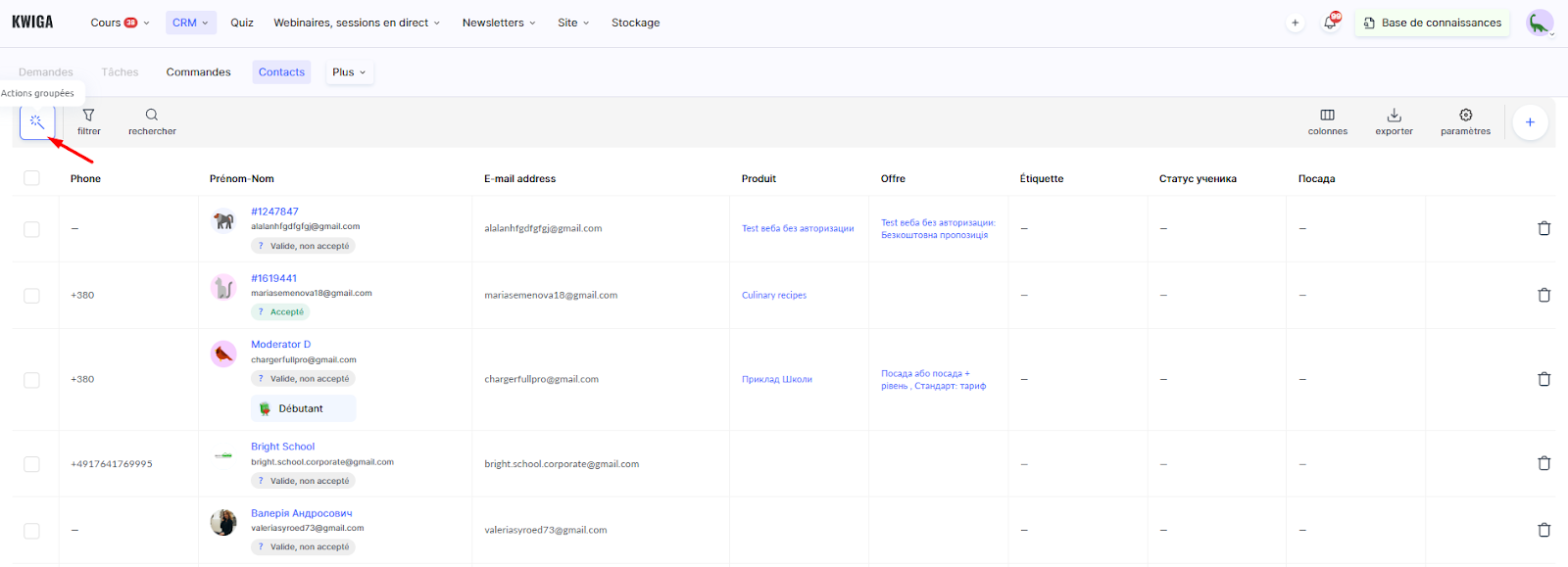This screenshot has width=1568, height=567.
Task: Open the columns configuration icon
Action: [1327, 116]
